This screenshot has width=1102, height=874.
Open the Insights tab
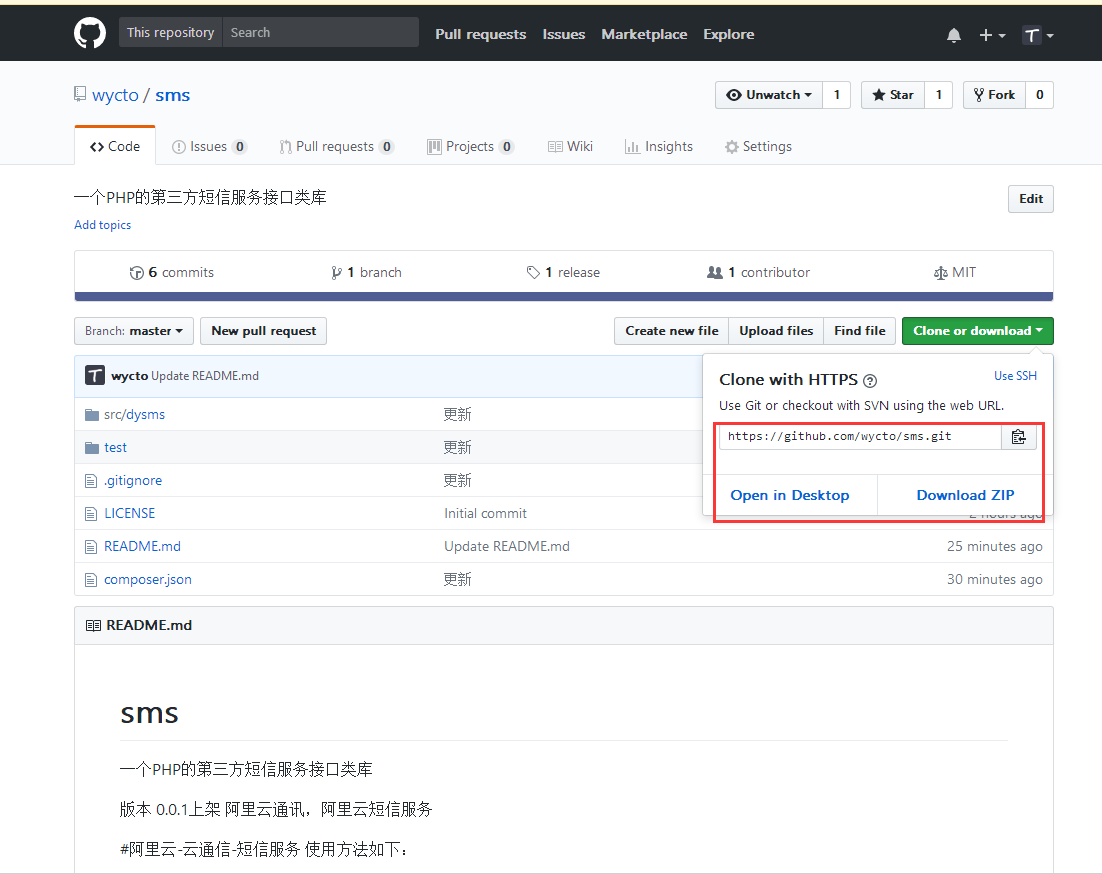pyautogui.click(x=659, y=146)
